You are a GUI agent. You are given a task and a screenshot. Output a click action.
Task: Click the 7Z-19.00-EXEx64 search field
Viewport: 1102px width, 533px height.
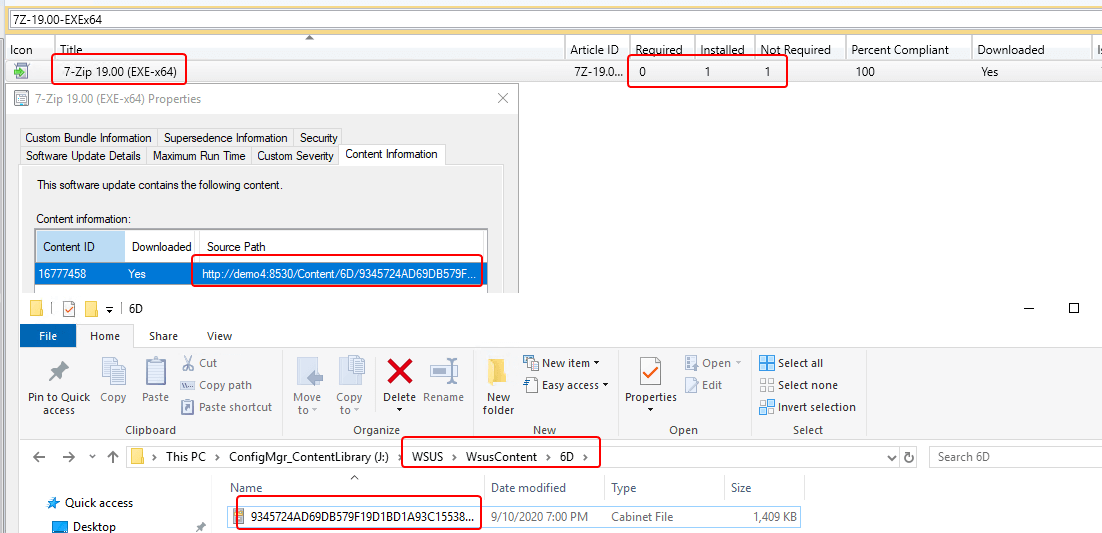pos(554,19)
